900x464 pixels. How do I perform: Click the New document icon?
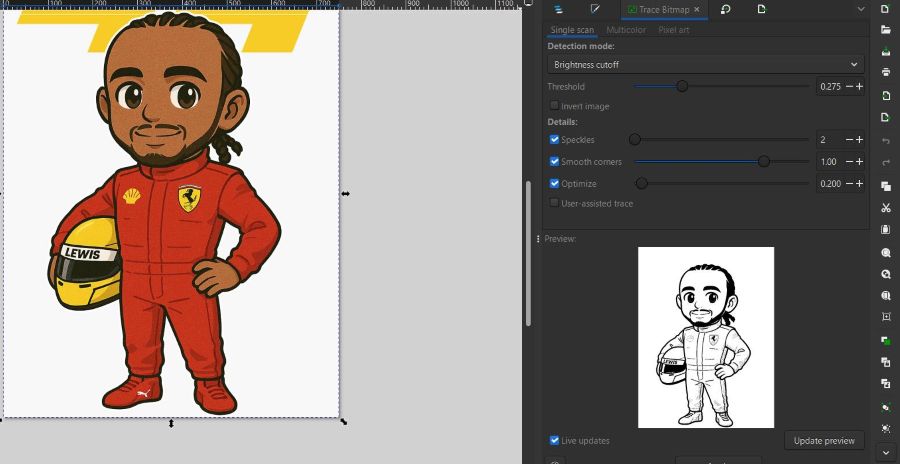pos(886,9)
